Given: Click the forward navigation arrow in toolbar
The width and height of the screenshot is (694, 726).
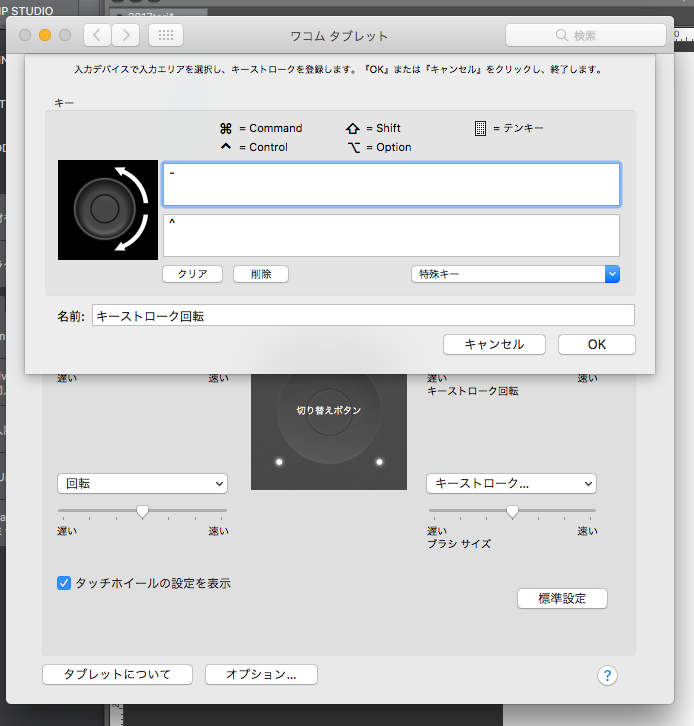Looking at the screenshot, I should pyautogui.click(x=125, y=35).
